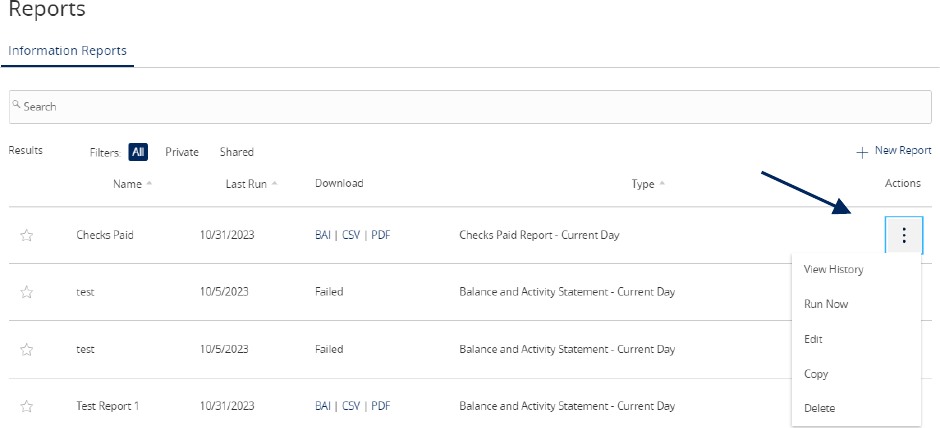Filter reports by Private
Image resolution: width=940 pixels, height=428 pixels.
pyautogui.click(x=182, y=152)
